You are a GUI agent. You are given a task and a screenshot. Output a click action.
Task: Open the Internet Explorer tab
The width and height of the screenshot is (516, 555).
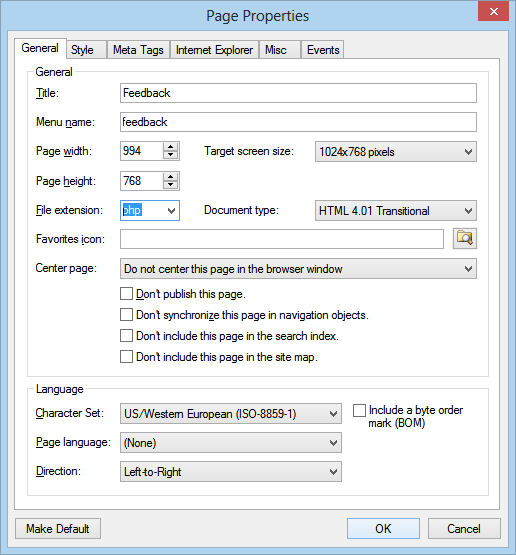pos(214,50)
